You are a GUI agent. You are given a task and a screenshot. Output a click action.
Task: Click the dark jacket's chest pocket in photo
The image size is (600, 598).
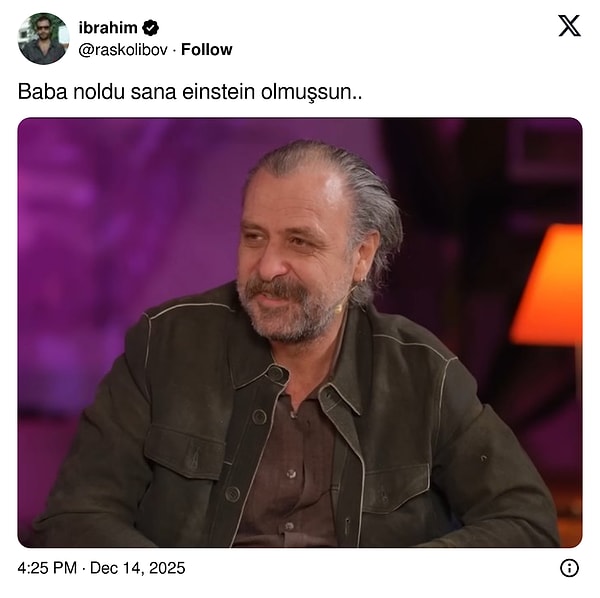pos(184,451)
